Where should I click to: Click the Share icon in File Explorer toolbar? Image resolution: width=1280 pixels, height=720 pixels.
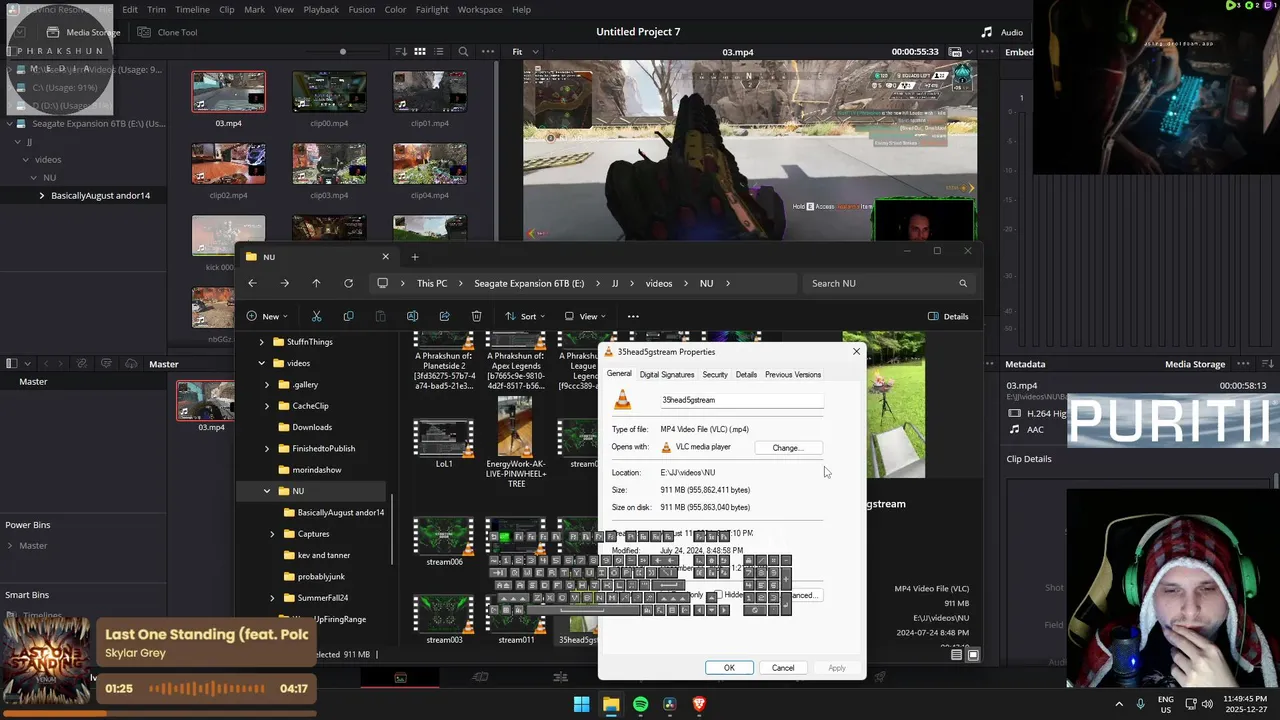[444, 316]
